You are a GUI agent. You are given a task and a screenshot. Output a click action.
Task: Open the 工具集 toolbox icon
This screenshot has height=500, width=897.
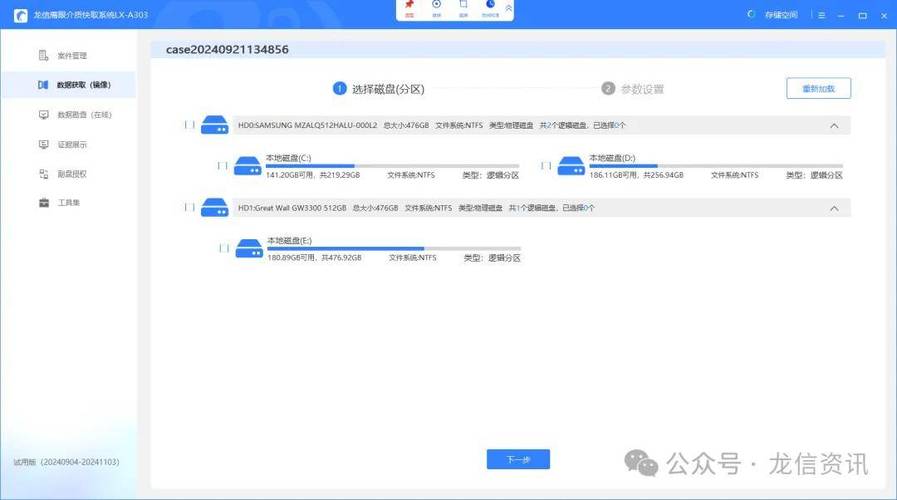pos(44,203)
